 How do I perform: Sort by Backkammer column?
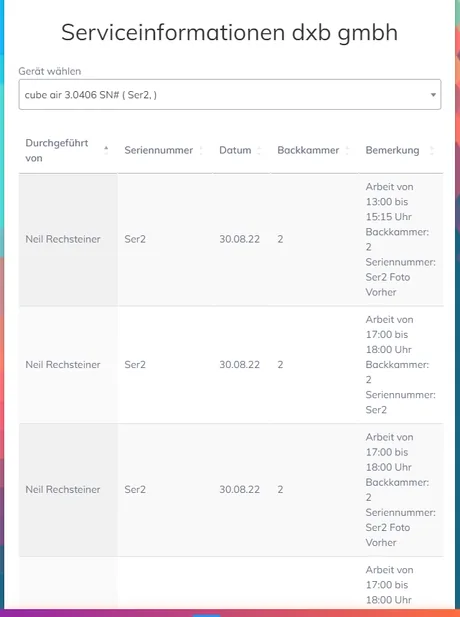pos(347,150)
